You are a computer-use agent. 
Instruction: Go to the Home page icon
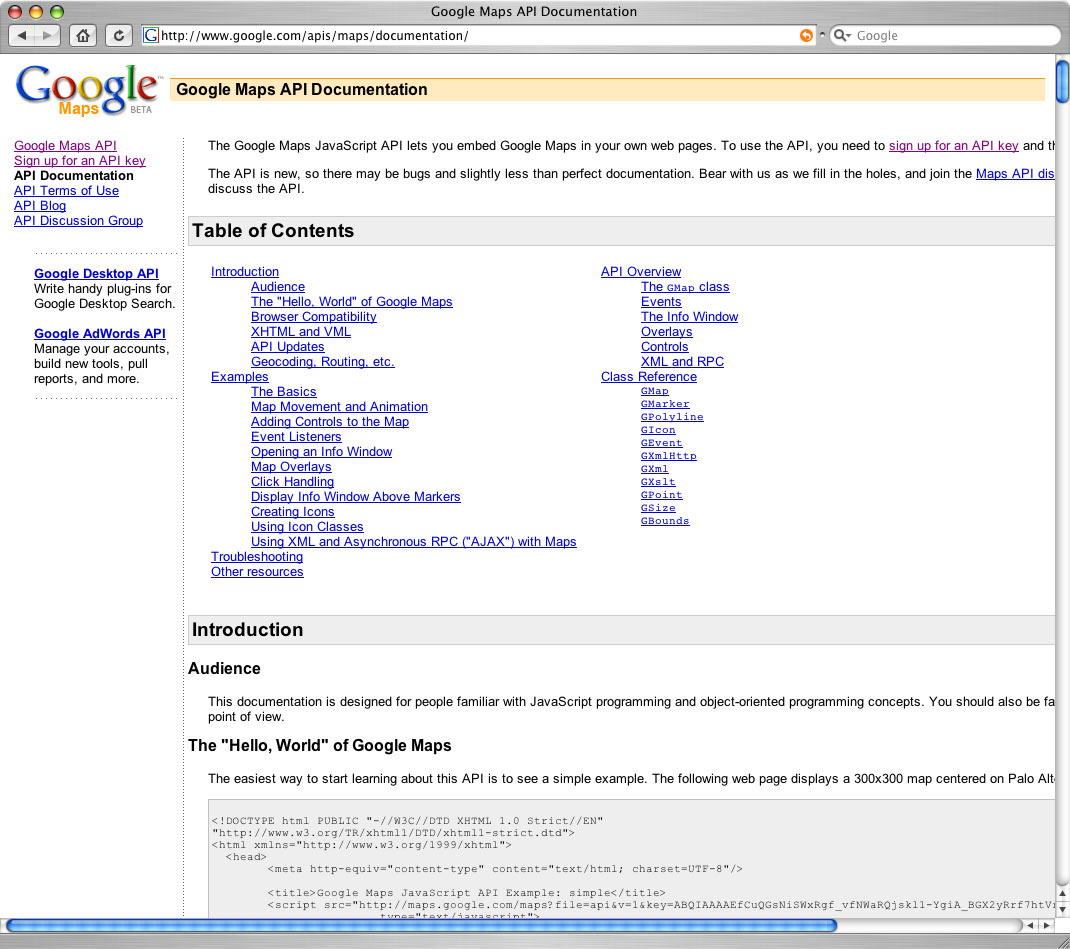coord(83,35)
